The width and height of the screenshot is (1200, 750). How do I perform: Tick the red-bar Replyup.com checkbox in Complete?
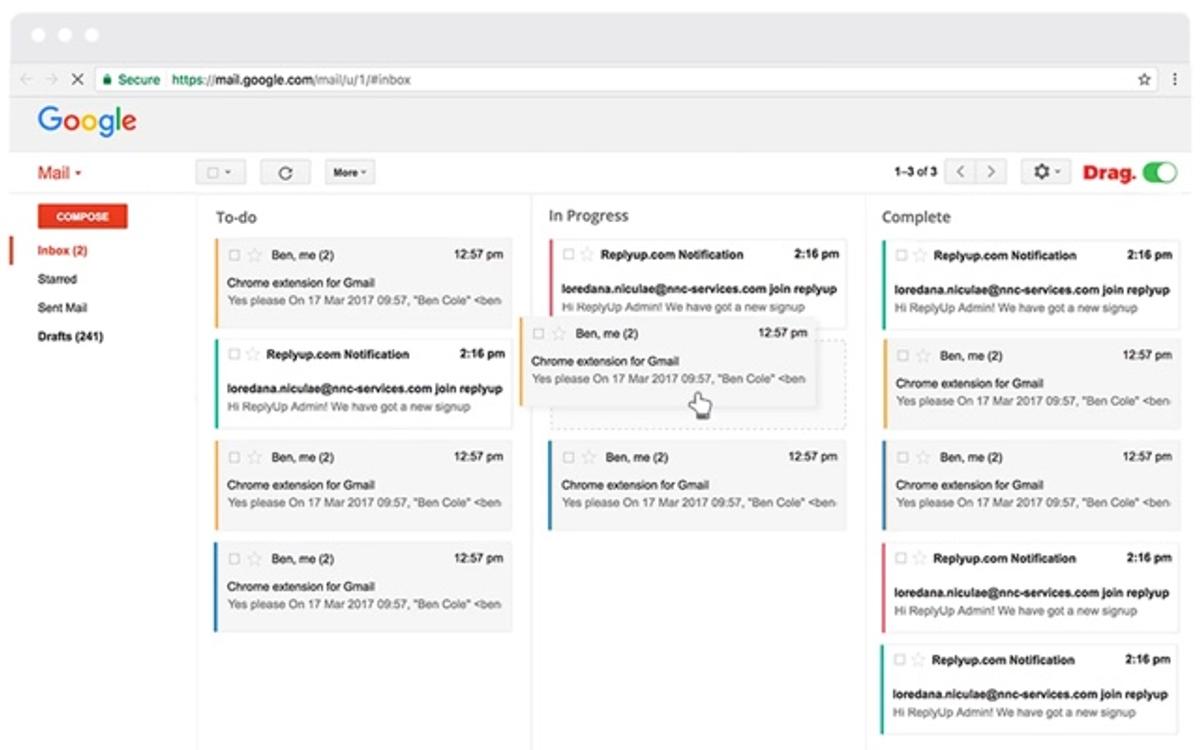(900, 558)
